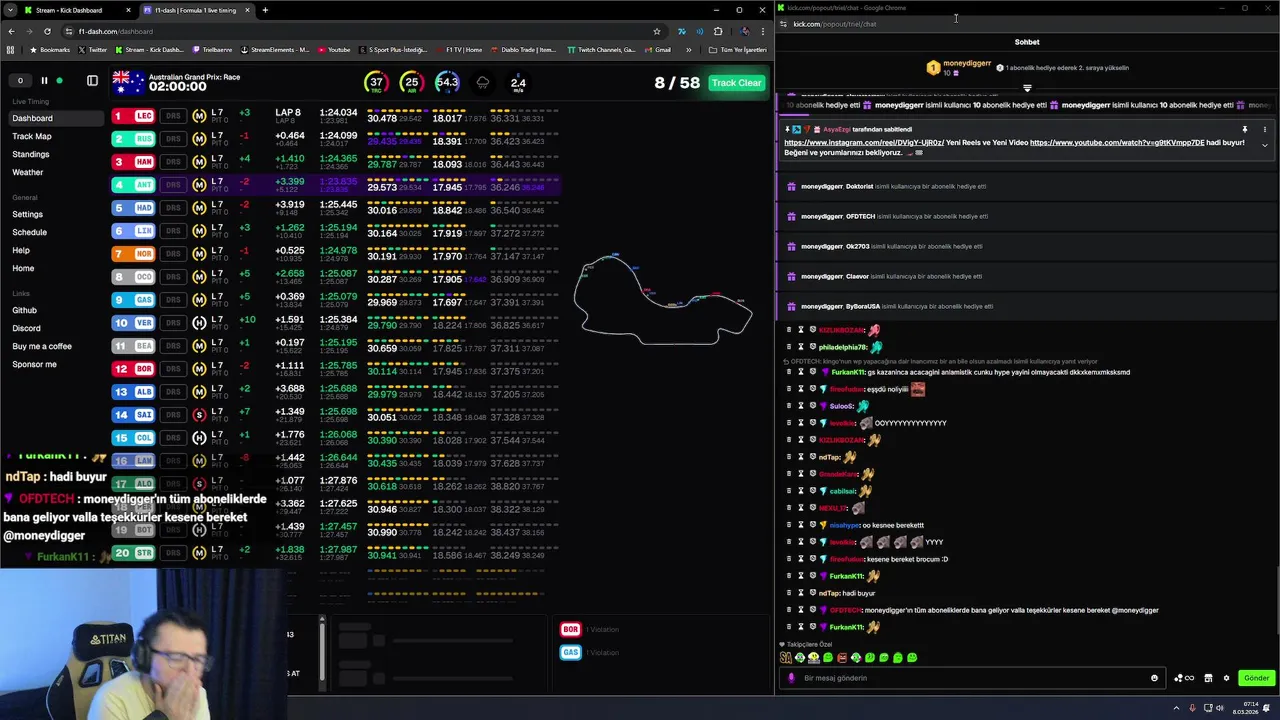1280x720 pixels.
Task: Reload the f1-dash page
Action: pos(46,31)
